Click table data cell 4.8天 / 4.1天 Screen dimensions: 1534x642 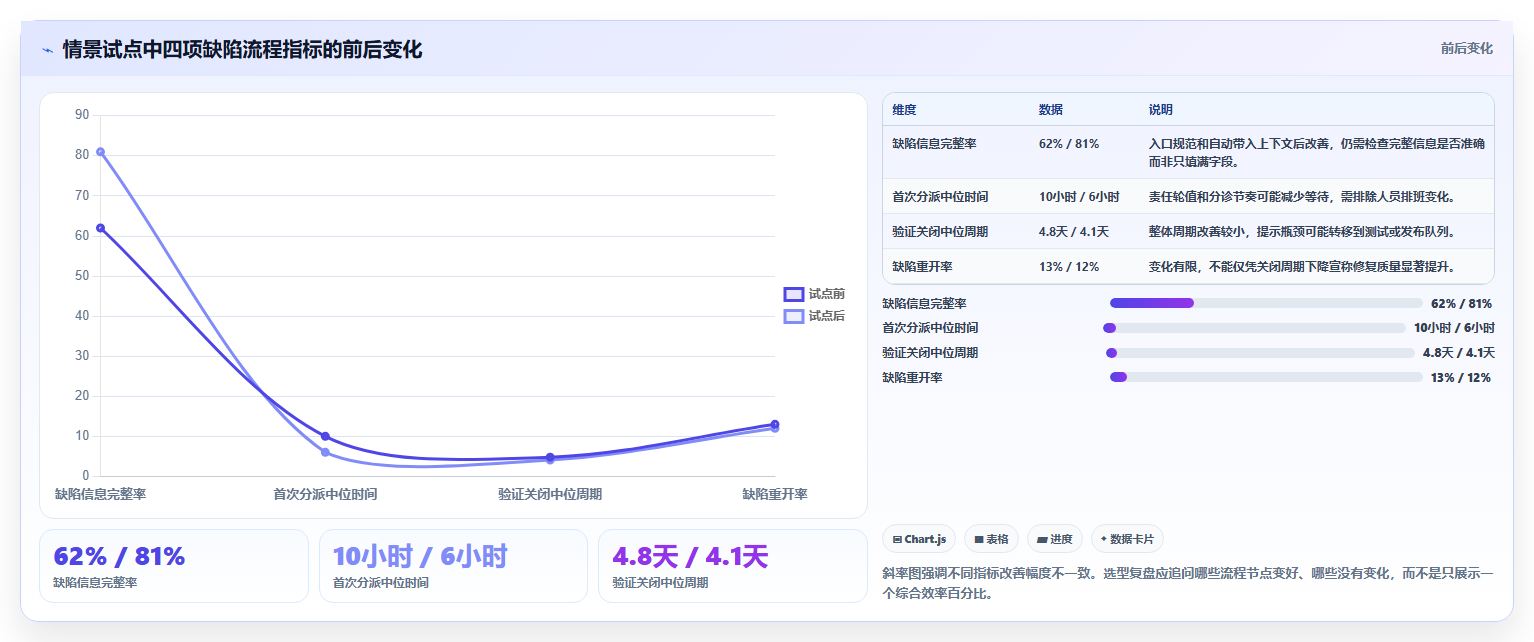coord(1074,232)
